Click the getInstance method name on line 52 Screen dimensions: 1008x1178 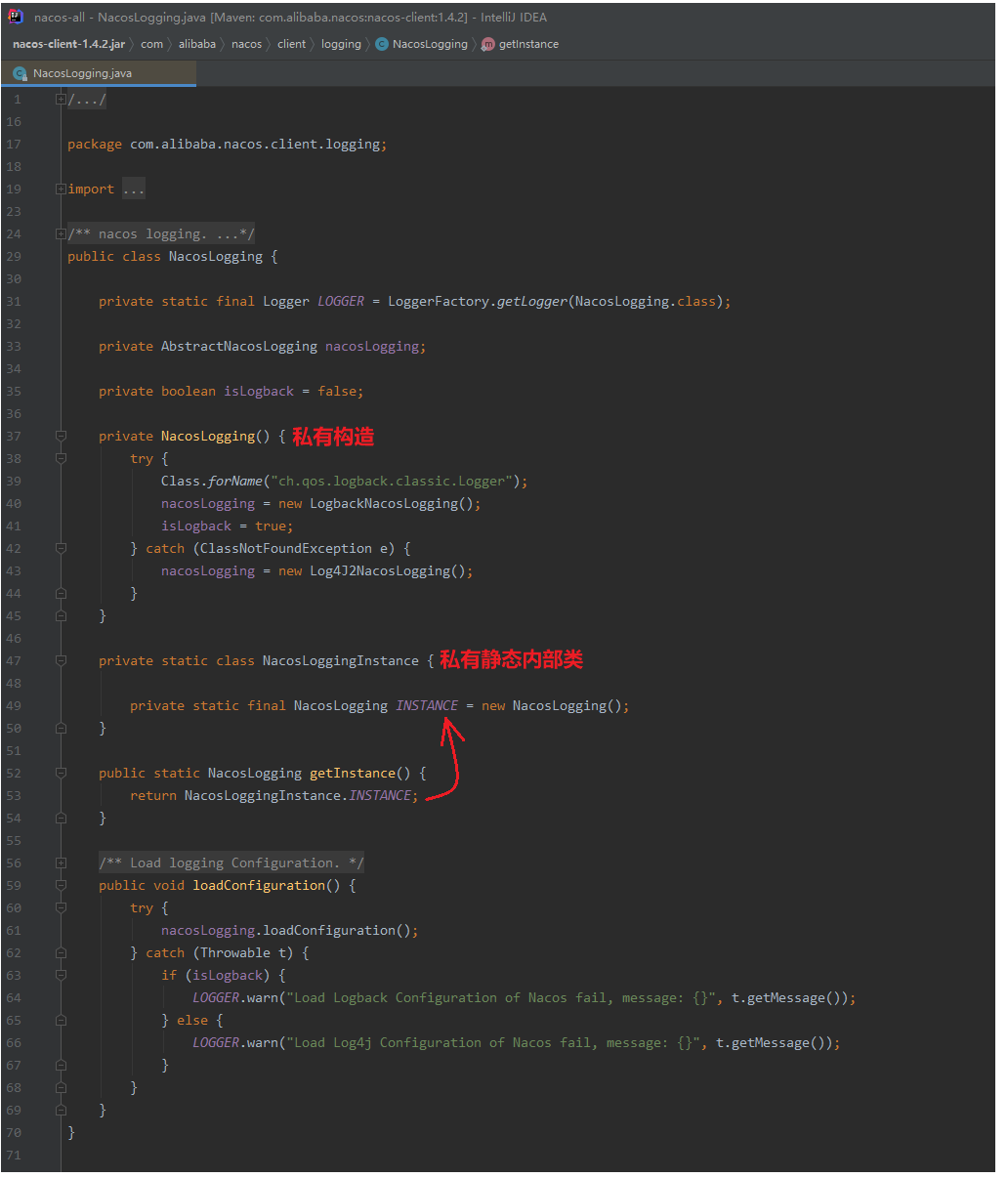pyautogui.click(x=353, y=774)
